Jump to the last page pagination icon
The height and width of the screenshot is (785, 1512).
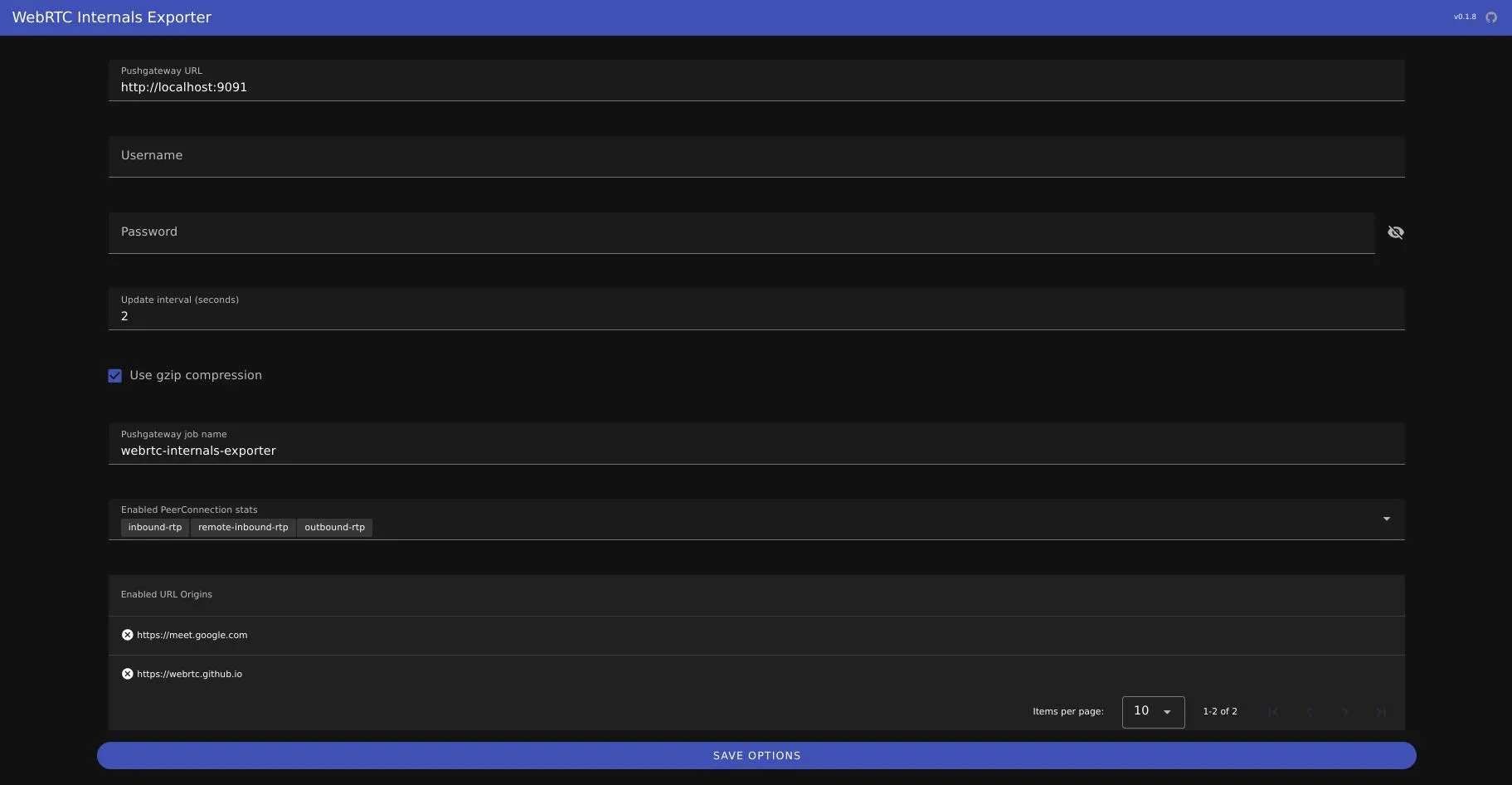[x=1381, y=712]
